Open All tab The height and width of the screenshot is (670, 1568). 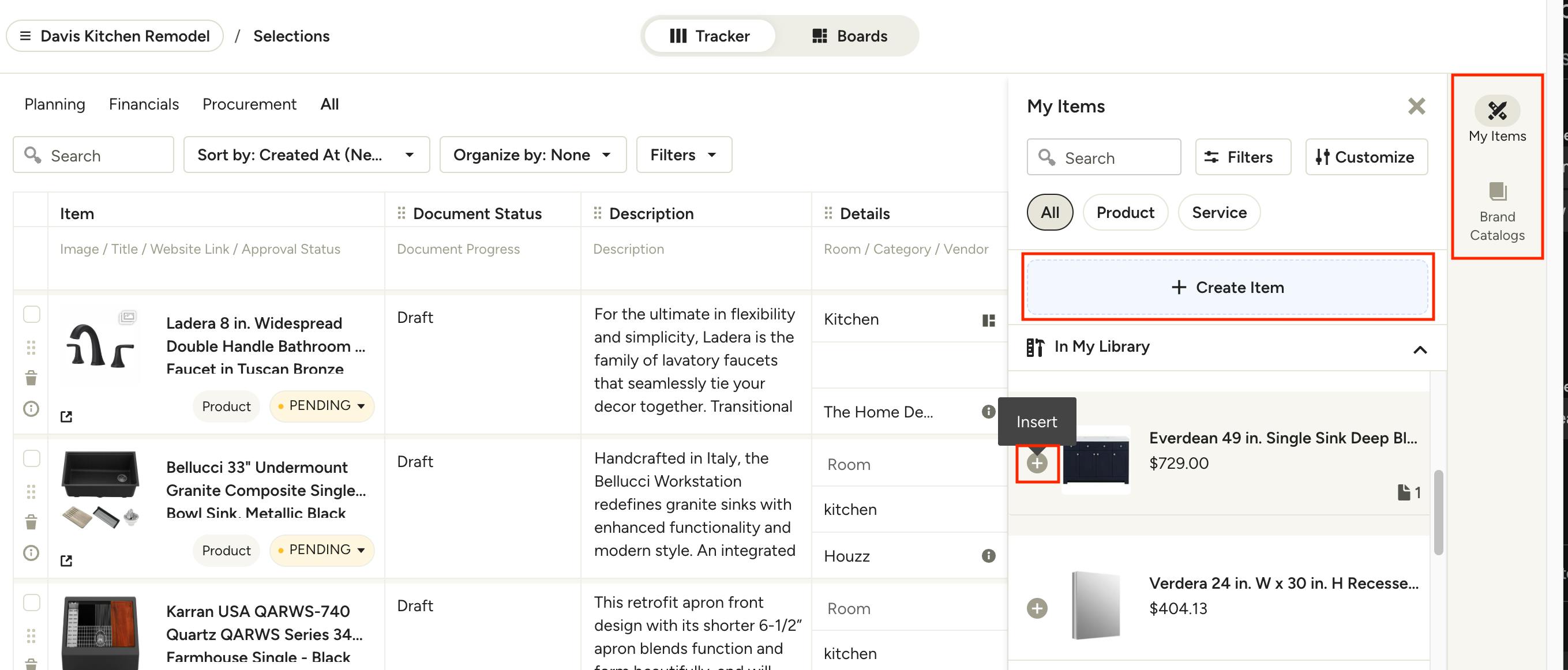pyautogui.click(x=329, y=104)
